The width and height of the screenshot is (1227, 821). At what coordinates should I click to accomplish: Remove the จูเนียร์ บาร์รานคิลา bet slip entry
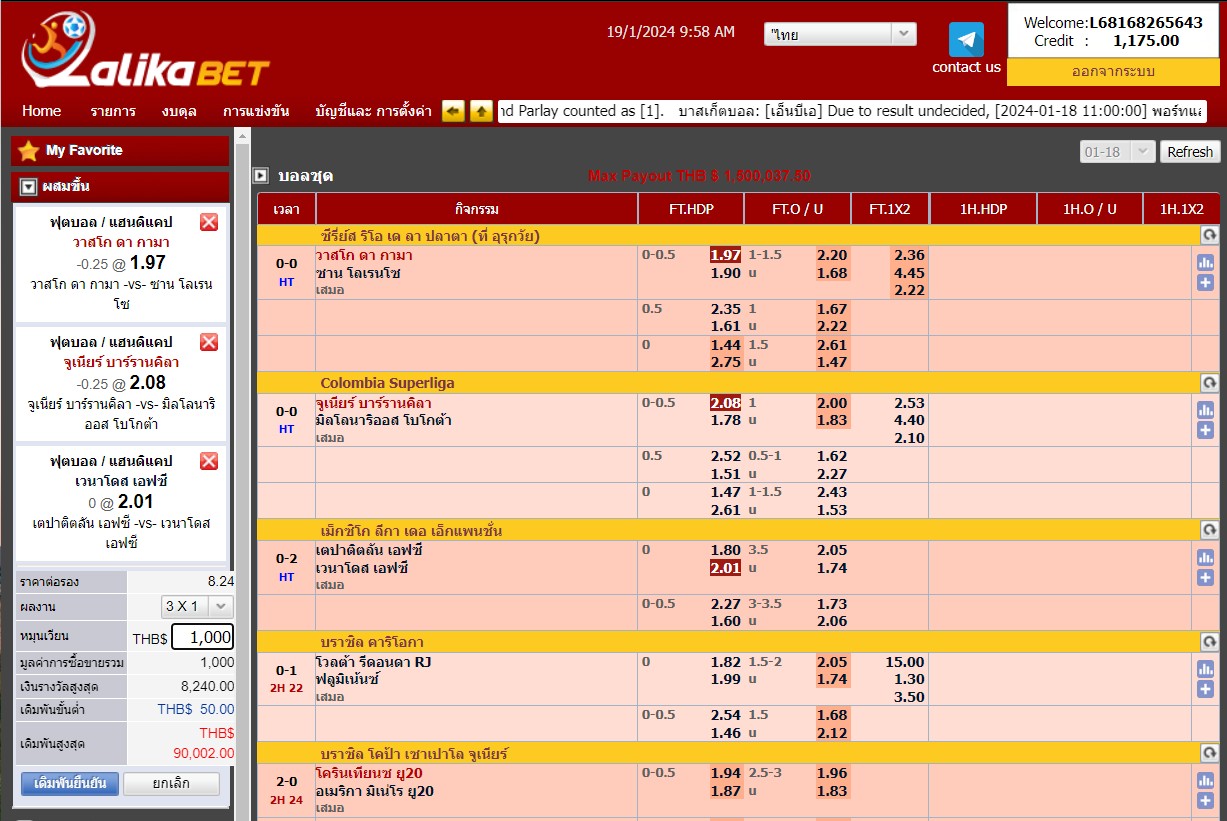(x=209, y=342)
